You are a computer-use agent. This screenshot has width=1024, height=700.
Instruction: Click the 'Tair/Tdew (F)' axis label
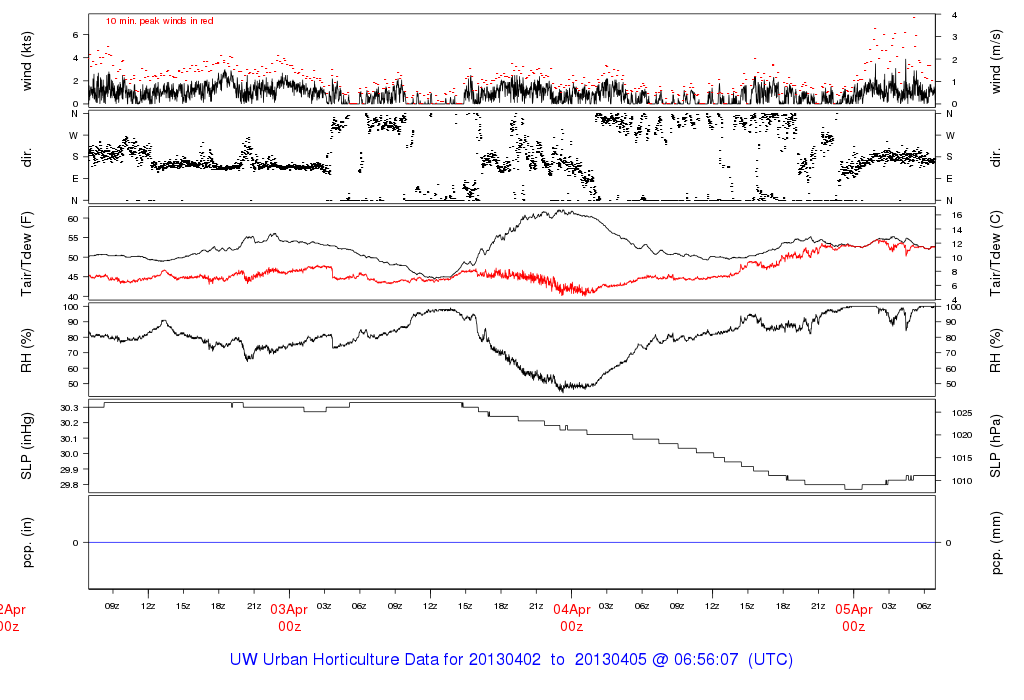(27, 253)
